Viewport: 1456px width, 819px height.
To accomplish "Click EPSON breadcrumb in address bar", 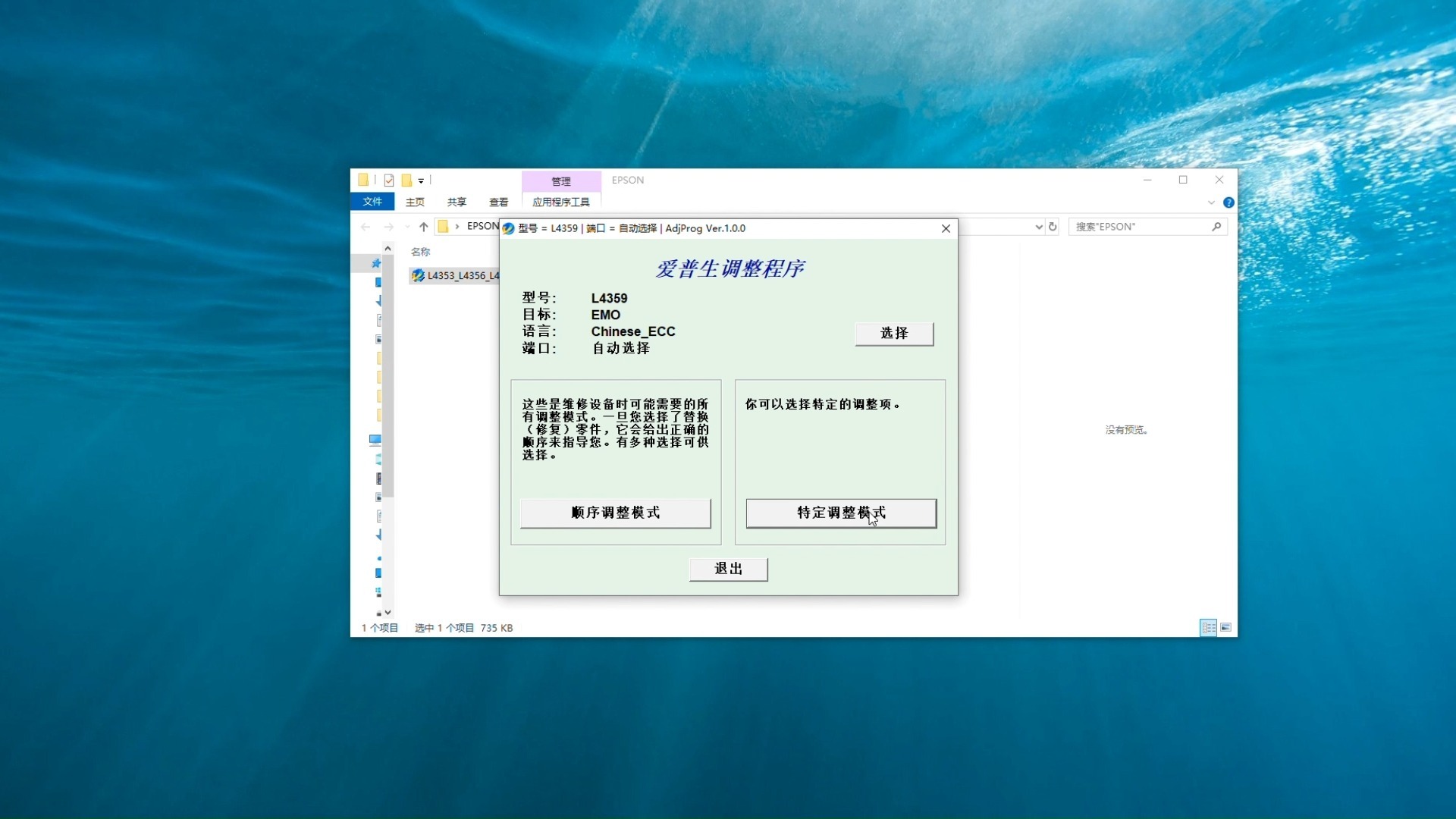I will click(482, 226).
